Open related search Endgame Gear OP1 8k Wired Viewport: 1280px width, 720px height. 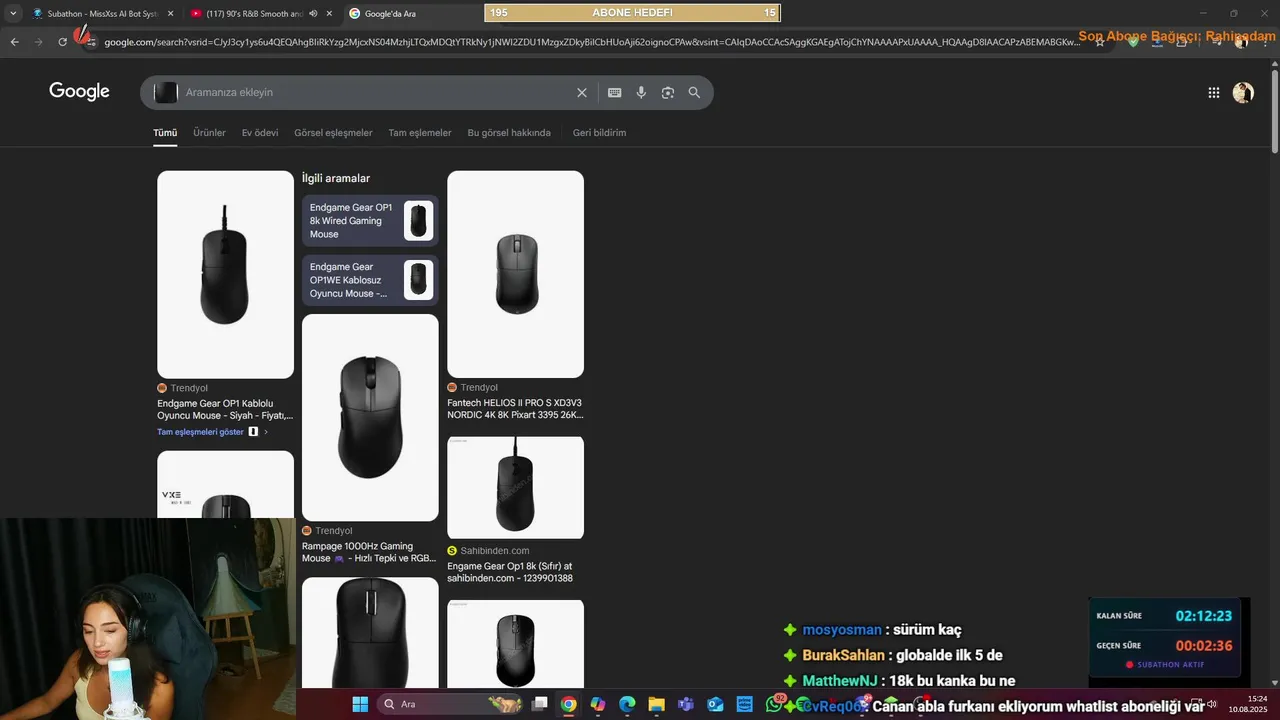click(x=370, y=221)
